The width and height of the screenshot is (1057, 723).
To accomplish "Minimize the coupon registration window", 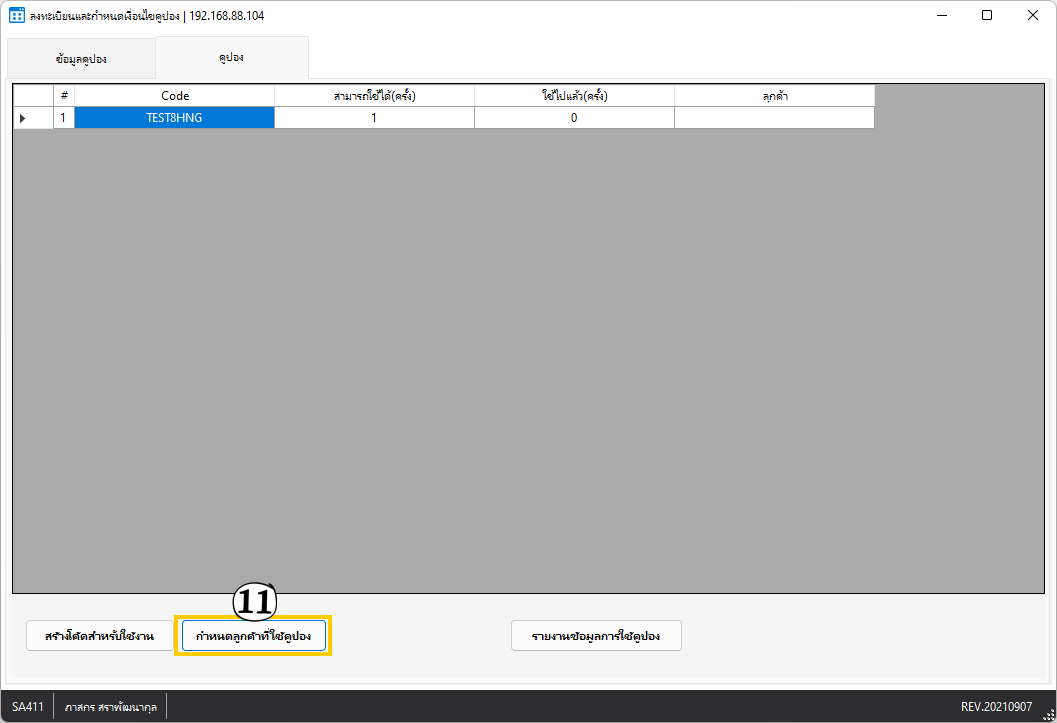I will pos(941,16).
